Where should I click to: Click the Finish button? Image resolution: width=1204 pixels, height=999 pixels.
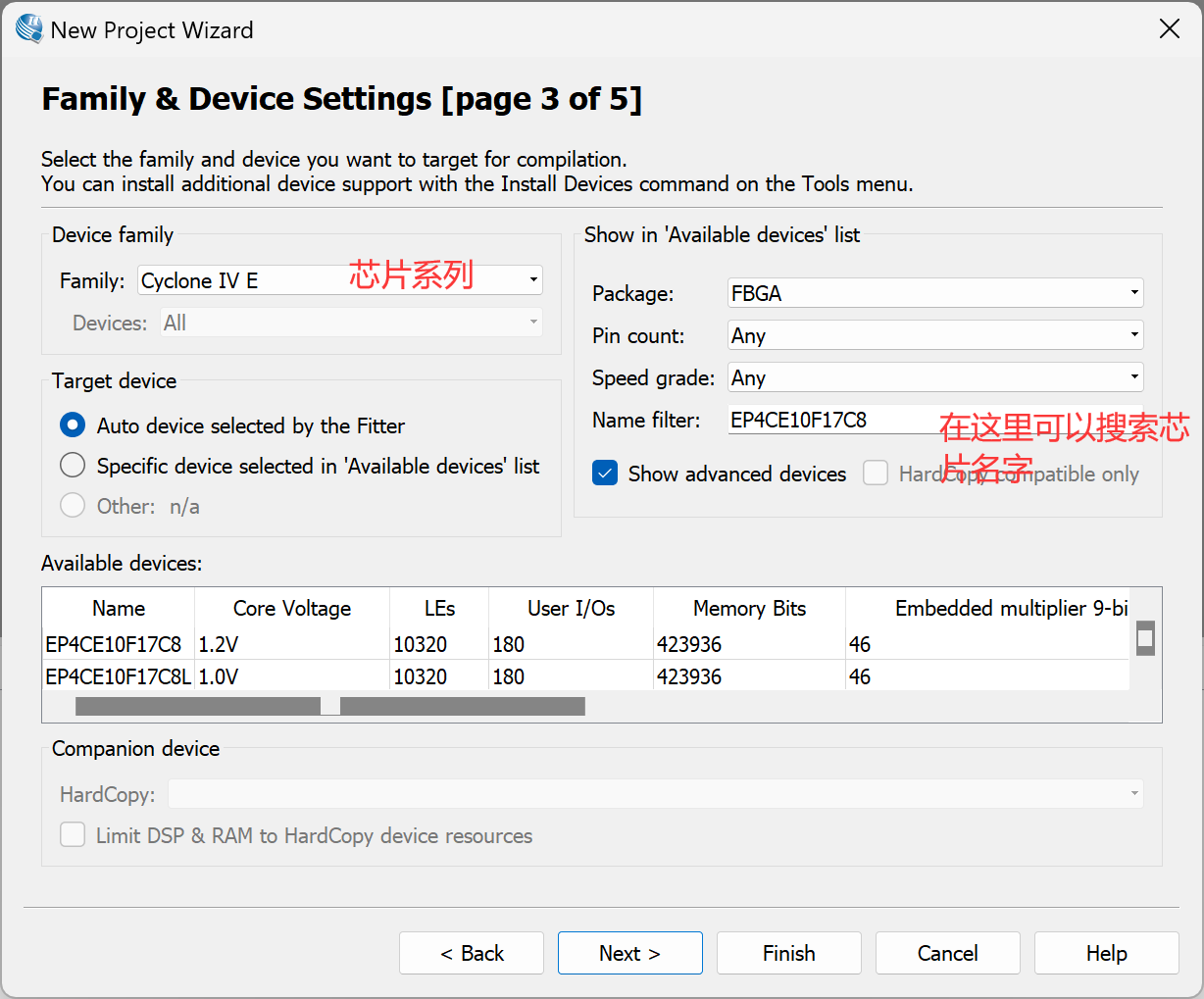[788, 953]
